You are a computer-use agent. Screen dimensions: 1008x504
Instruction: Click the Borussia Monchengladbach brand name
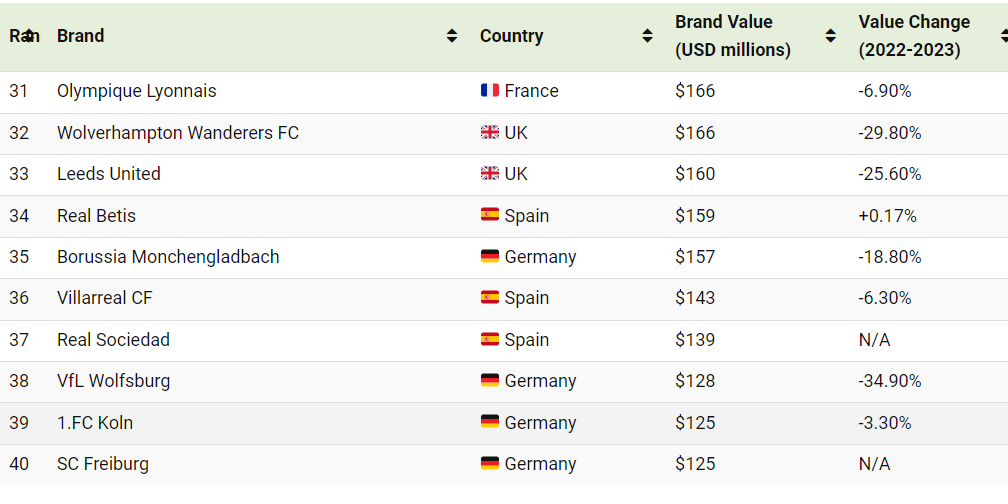(x=168, y=256)
